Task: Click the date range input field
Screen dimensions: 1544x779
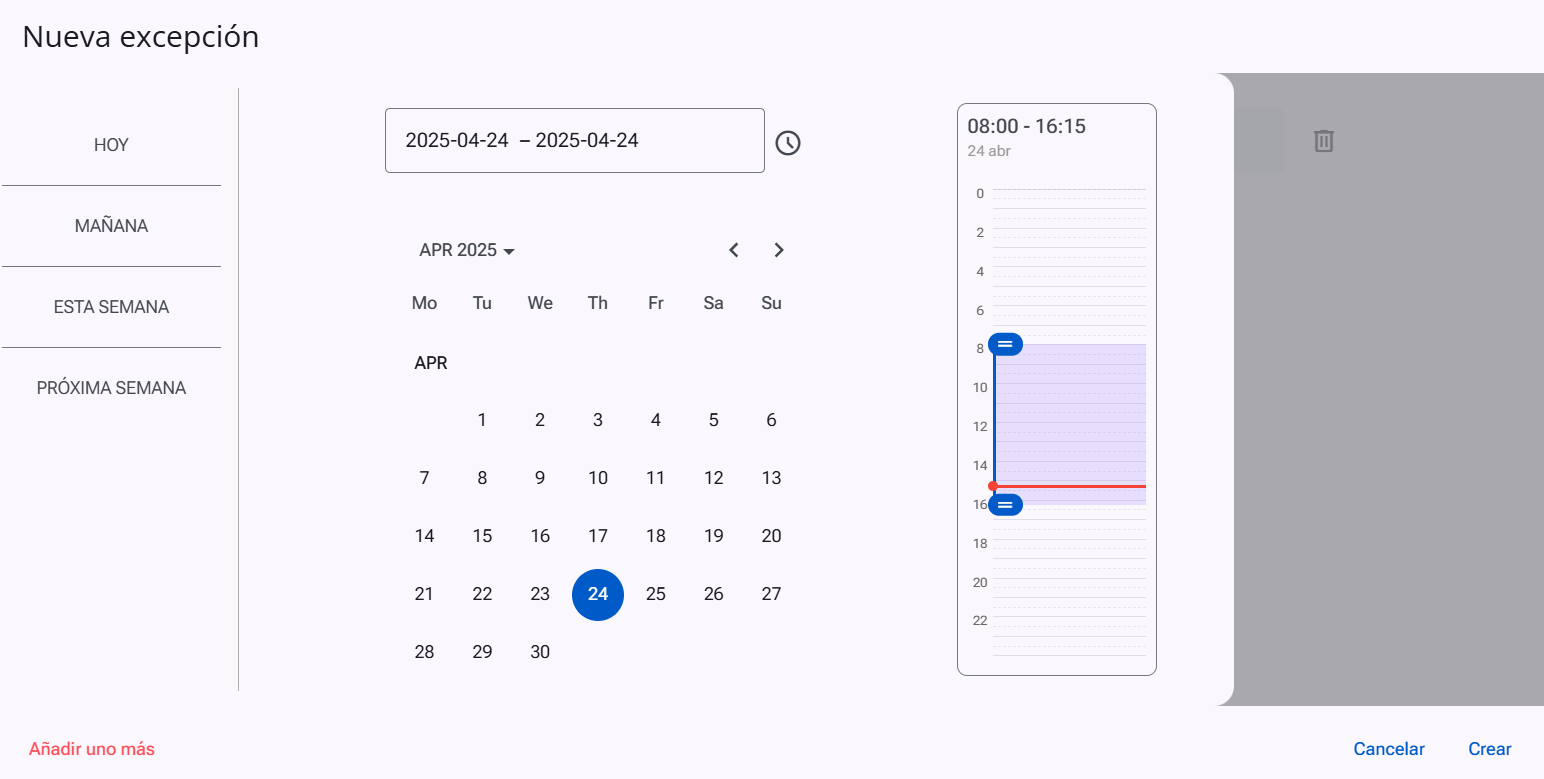Action: (575, 140)
